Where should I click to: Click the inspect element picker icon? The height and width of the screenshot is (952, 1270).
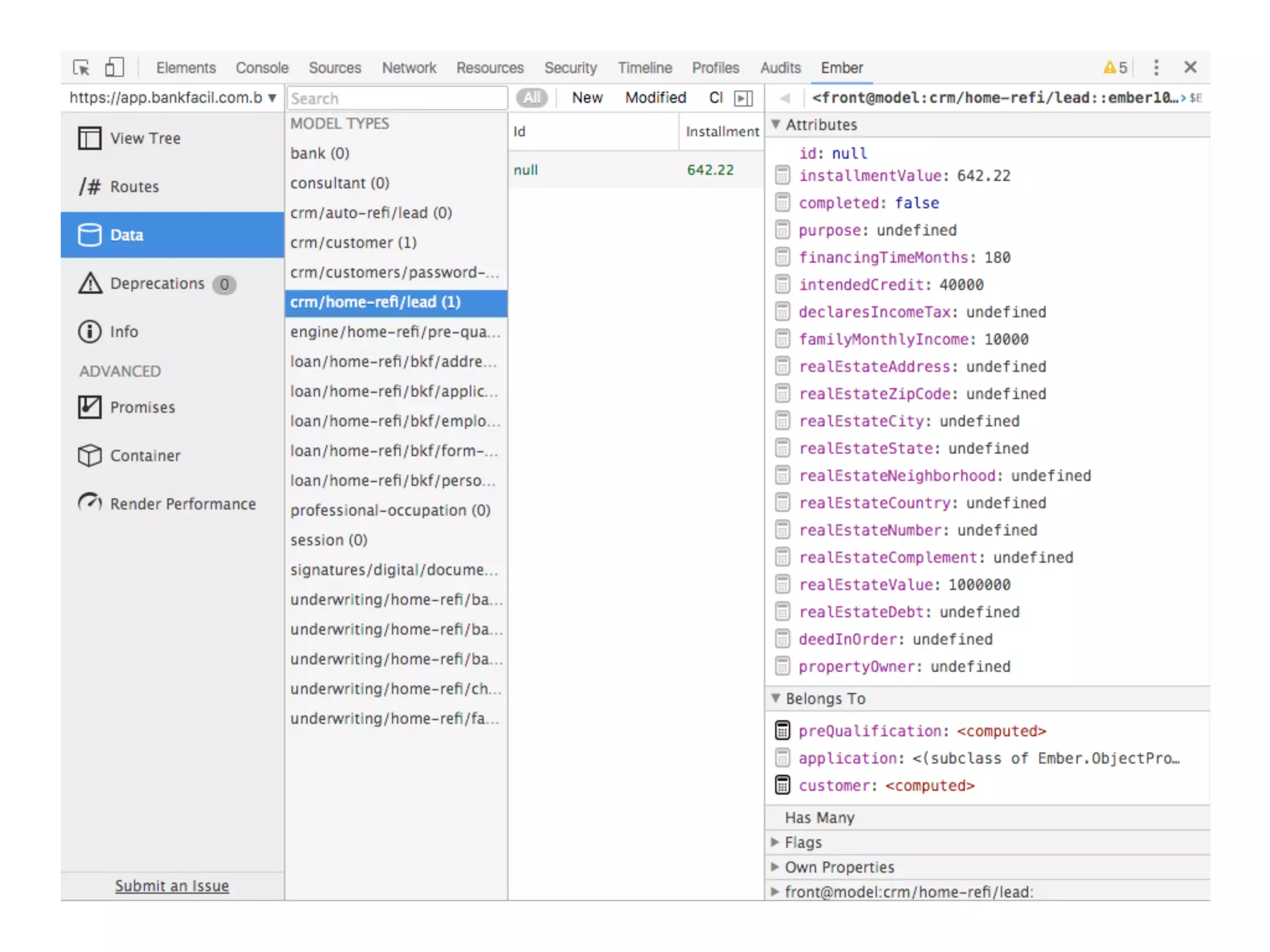pyautogui.click(x=81, y=67)
